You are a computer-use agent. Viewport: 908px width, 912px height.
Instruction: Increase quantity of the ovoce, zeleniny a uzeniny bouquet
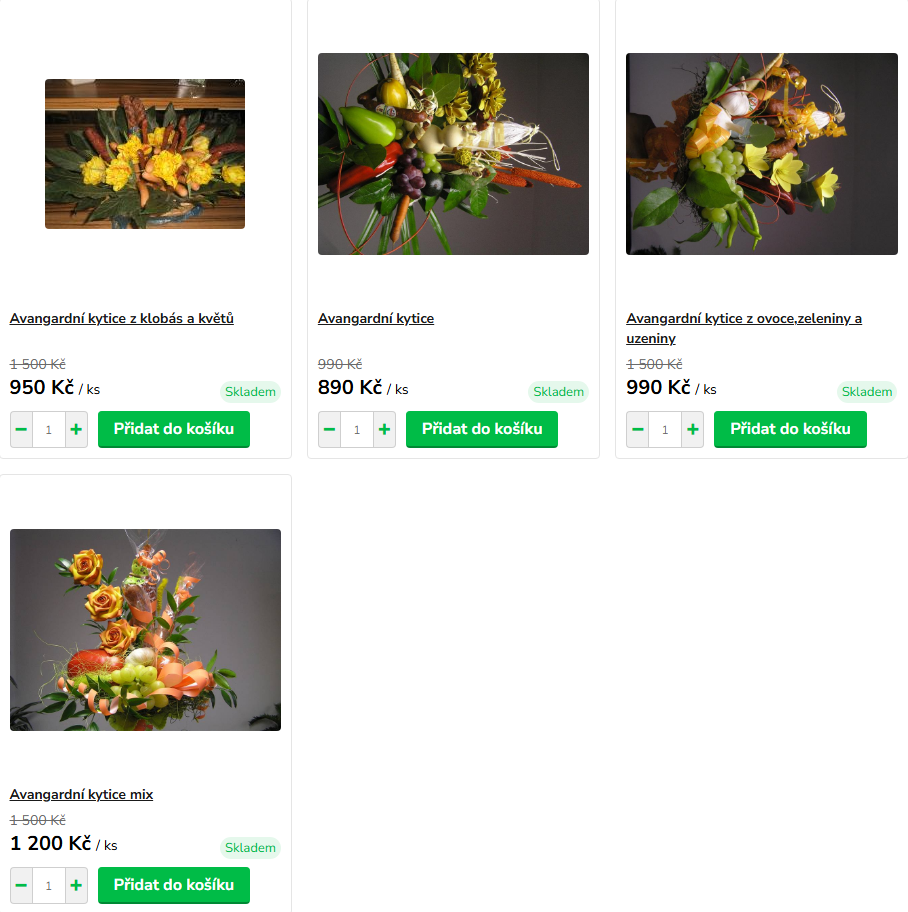pyautogui.click(x=693, y=430)
